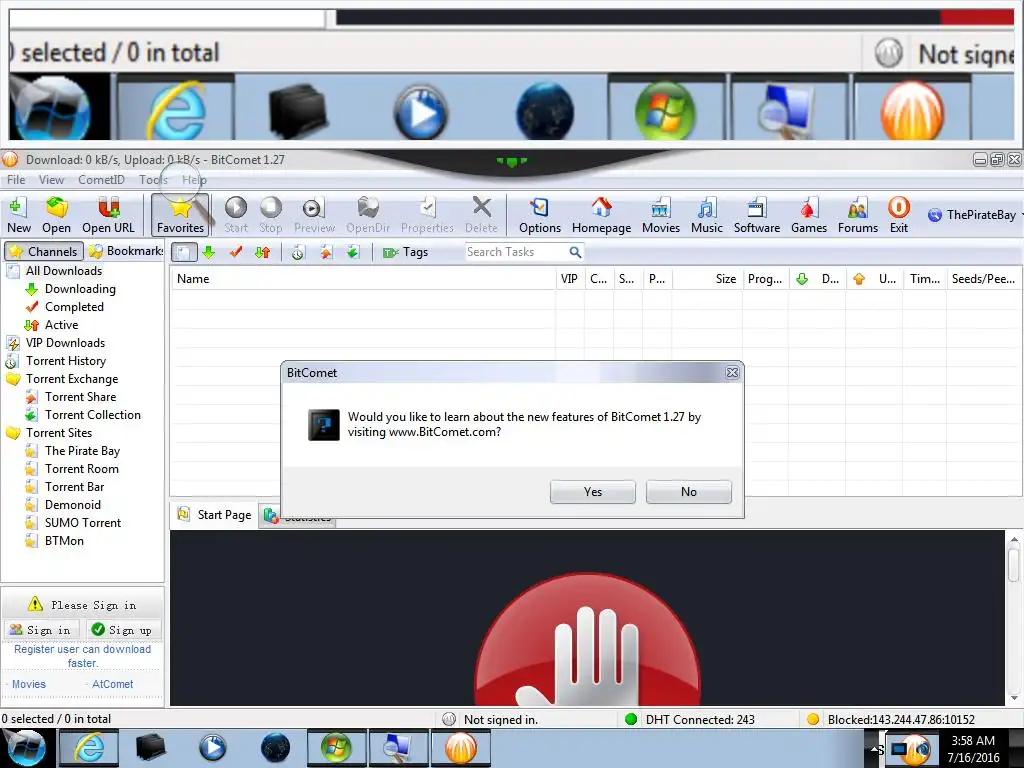Open the Help menu
The width and height of the screenshot is (1024, 768).
(194, 180)
